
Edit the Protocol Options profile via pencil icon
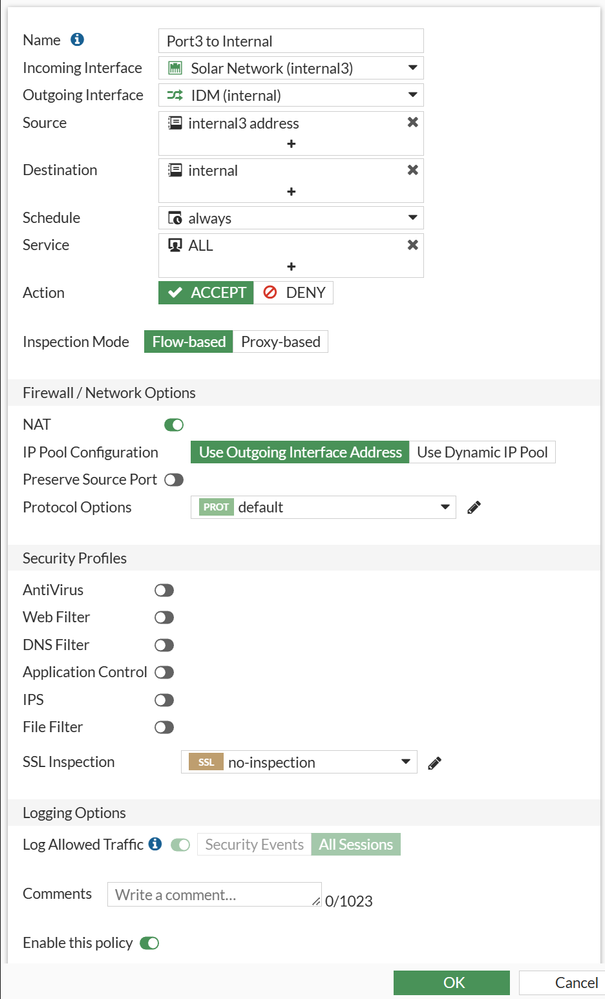[474, 507]
